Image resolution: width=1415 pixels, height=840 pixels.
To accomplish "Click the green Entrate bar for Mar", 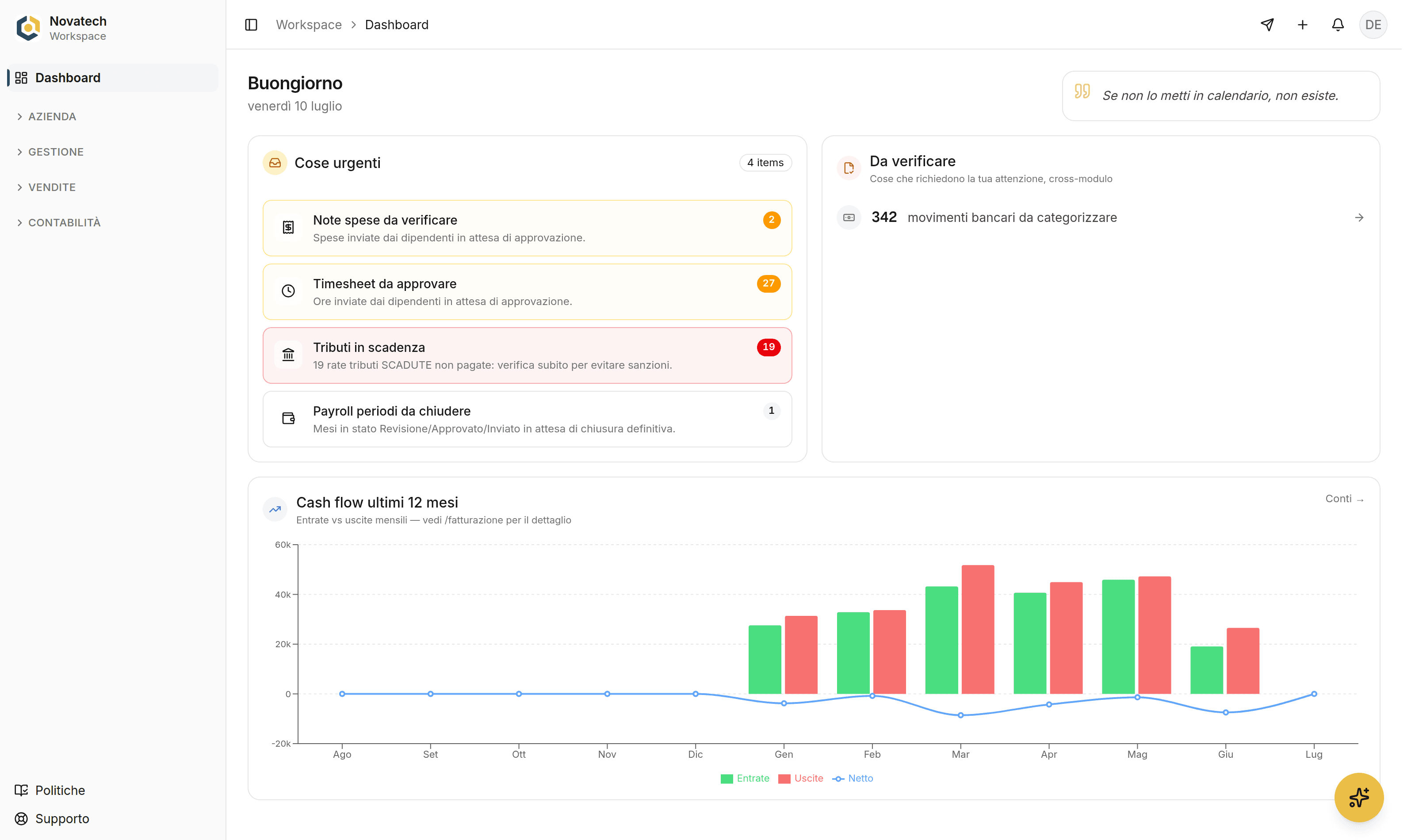I will pyautogui.click(x=942, y=640).
